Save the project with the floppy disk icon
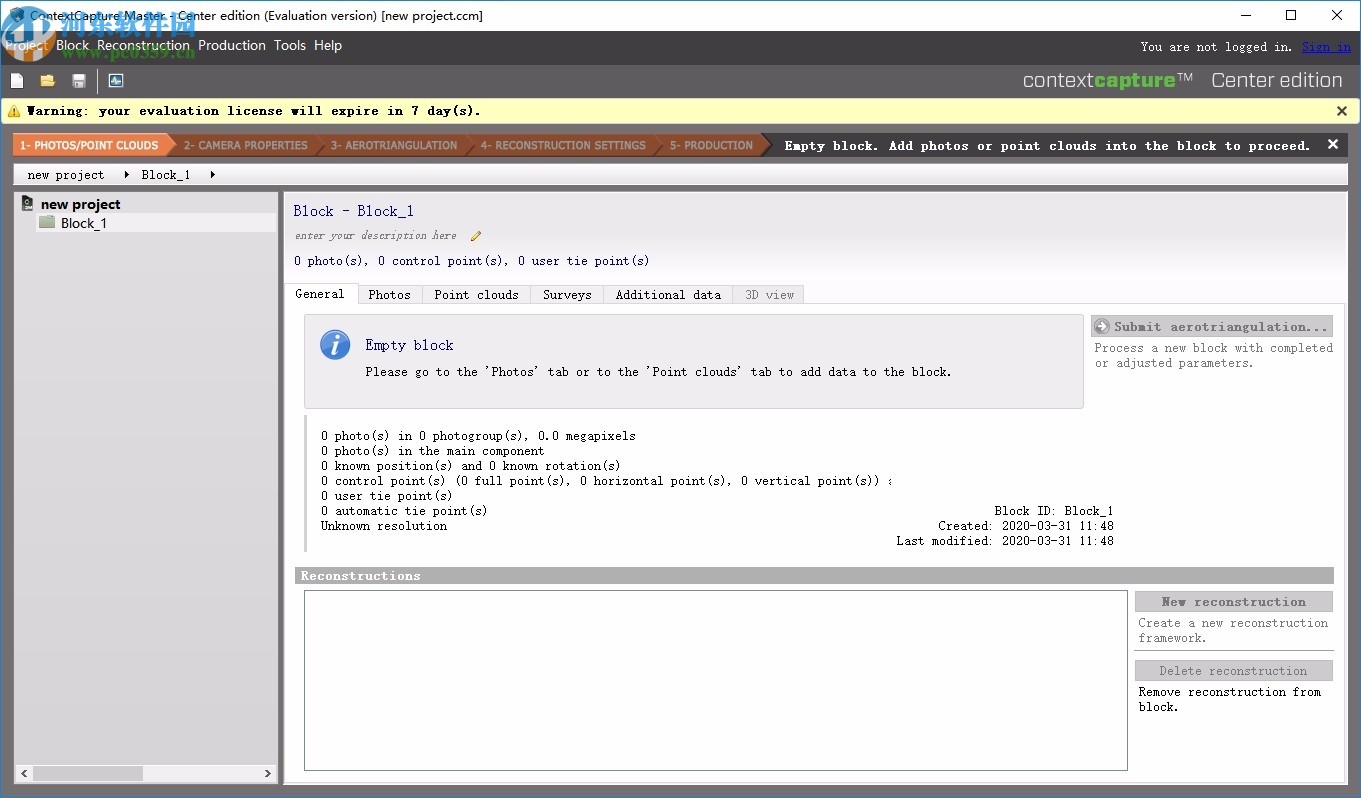 [x=78, y=80]
